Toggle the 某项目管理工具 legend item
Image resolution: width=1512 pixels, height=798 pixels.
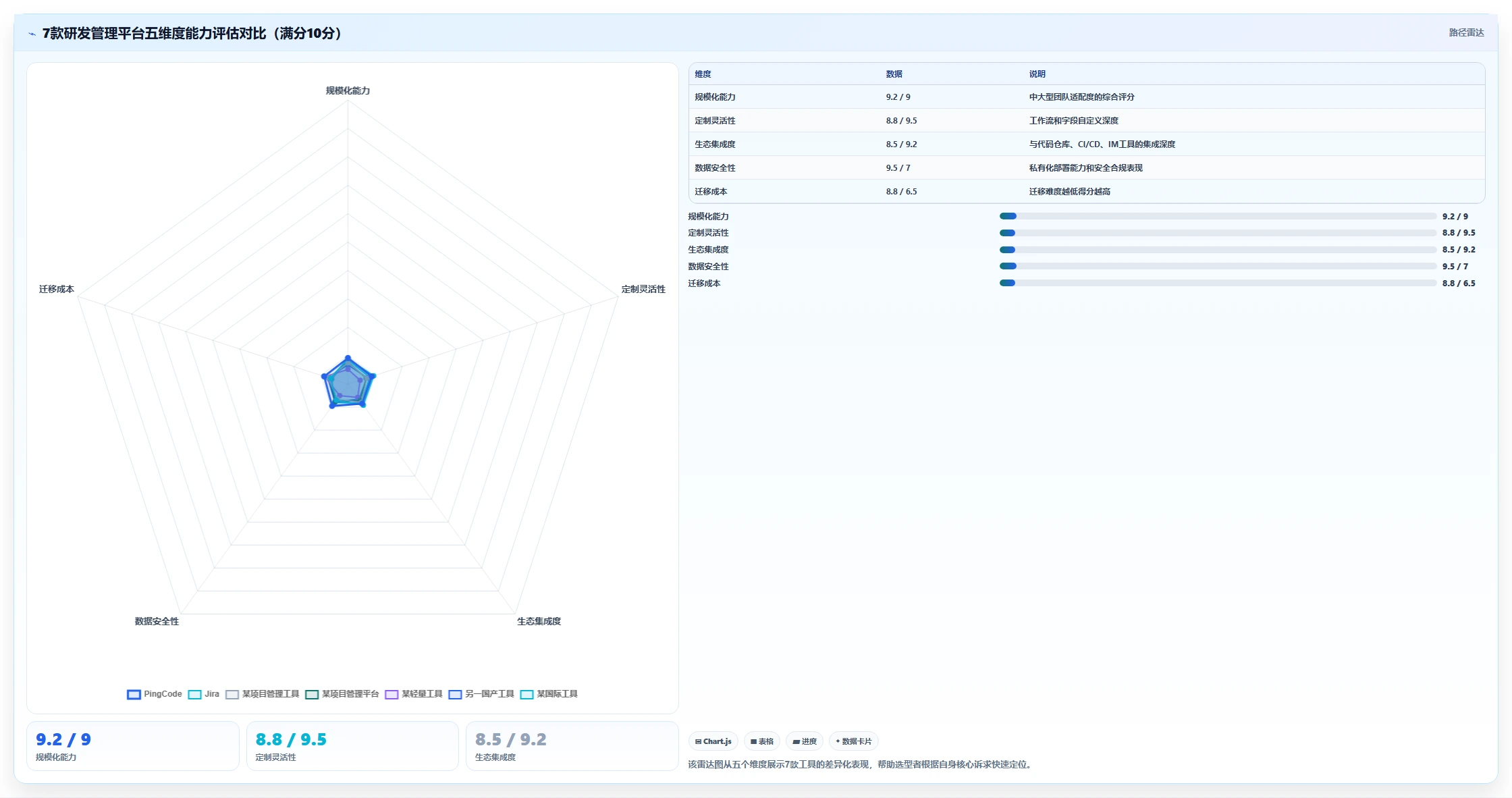point(262,694)
